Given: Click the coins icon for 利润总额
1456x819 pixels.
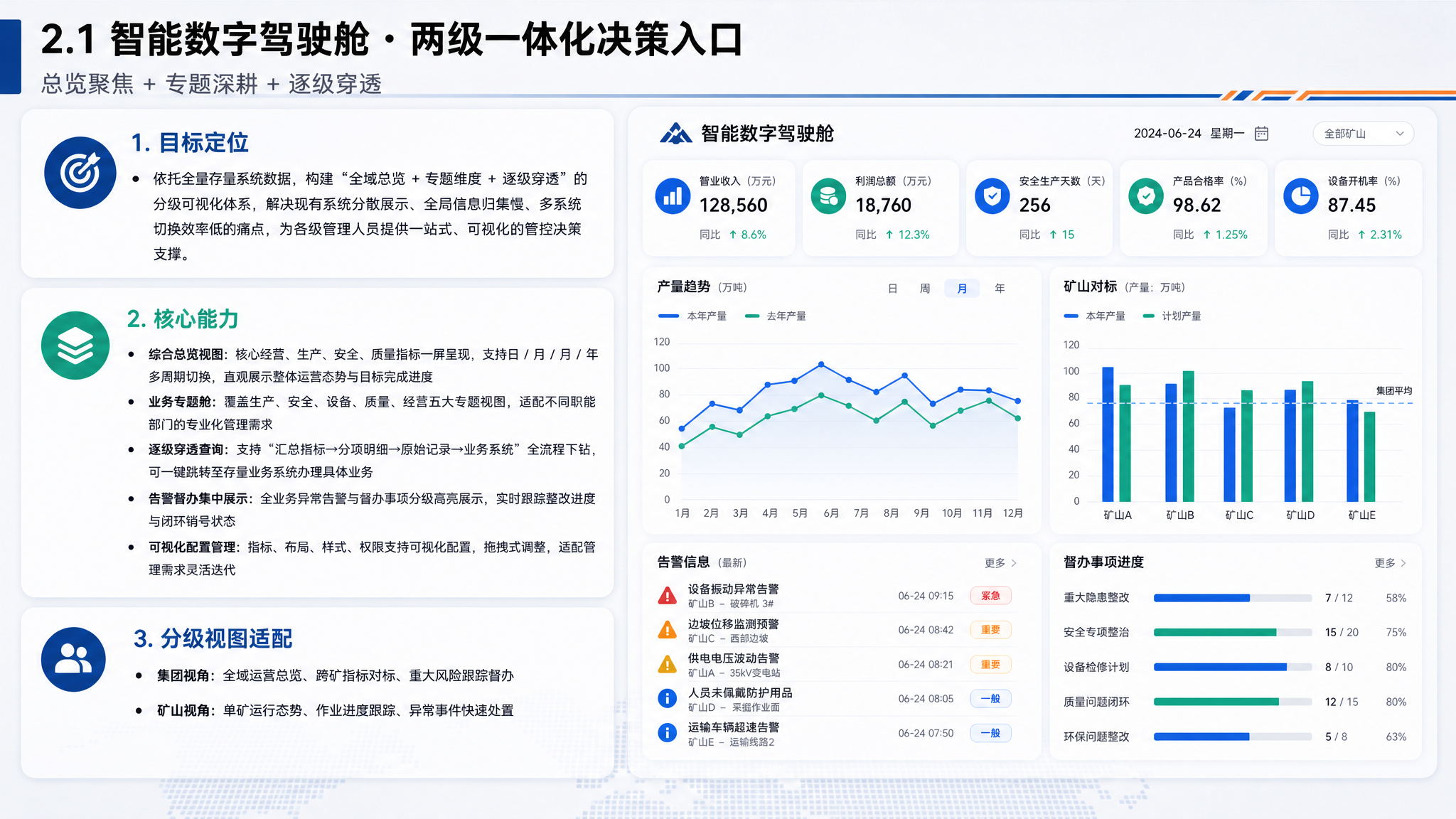Looking at the screenshot, I should tap(828, 196).
